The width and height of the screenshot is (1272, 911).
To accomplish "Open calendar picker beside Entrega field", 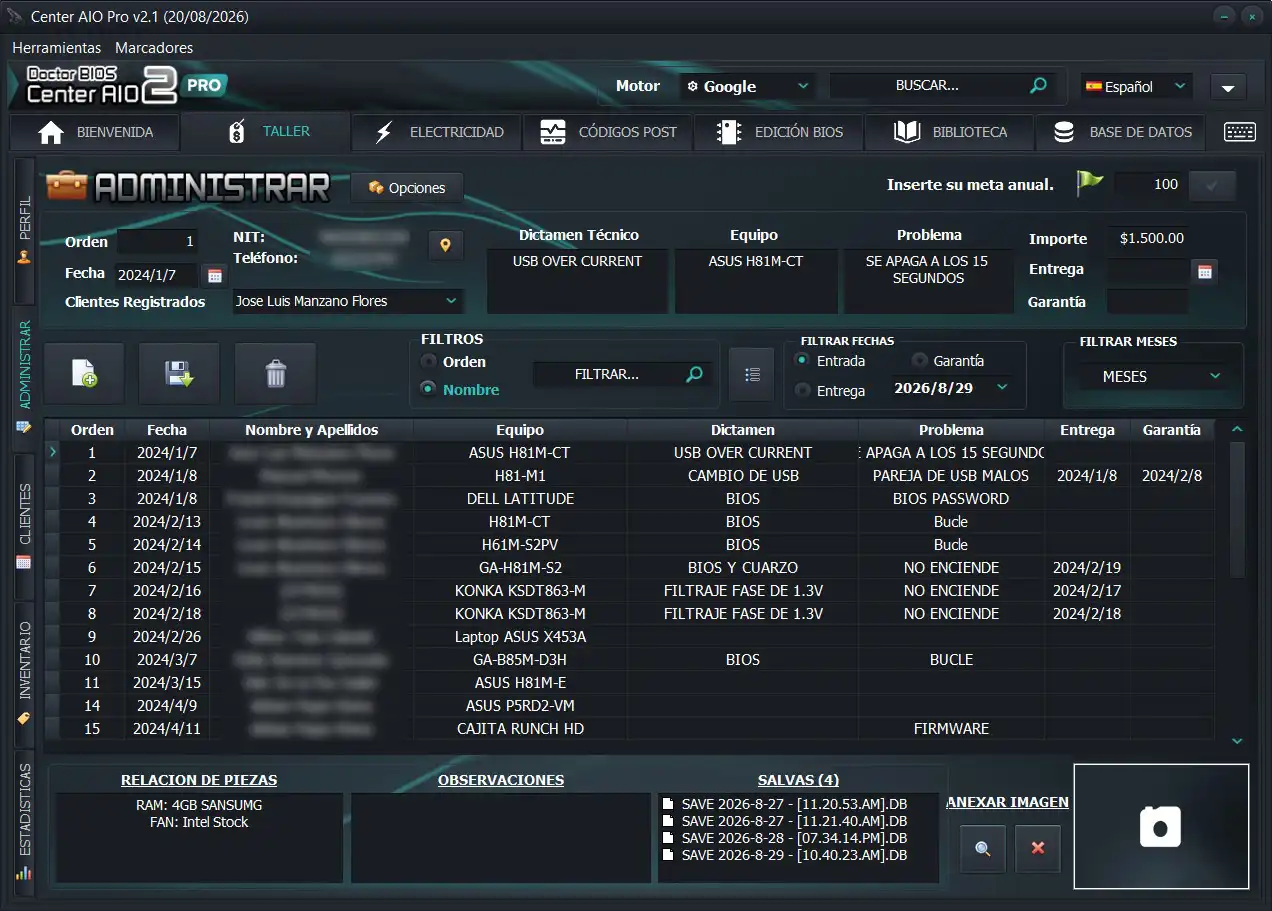I will [1205, 271].
